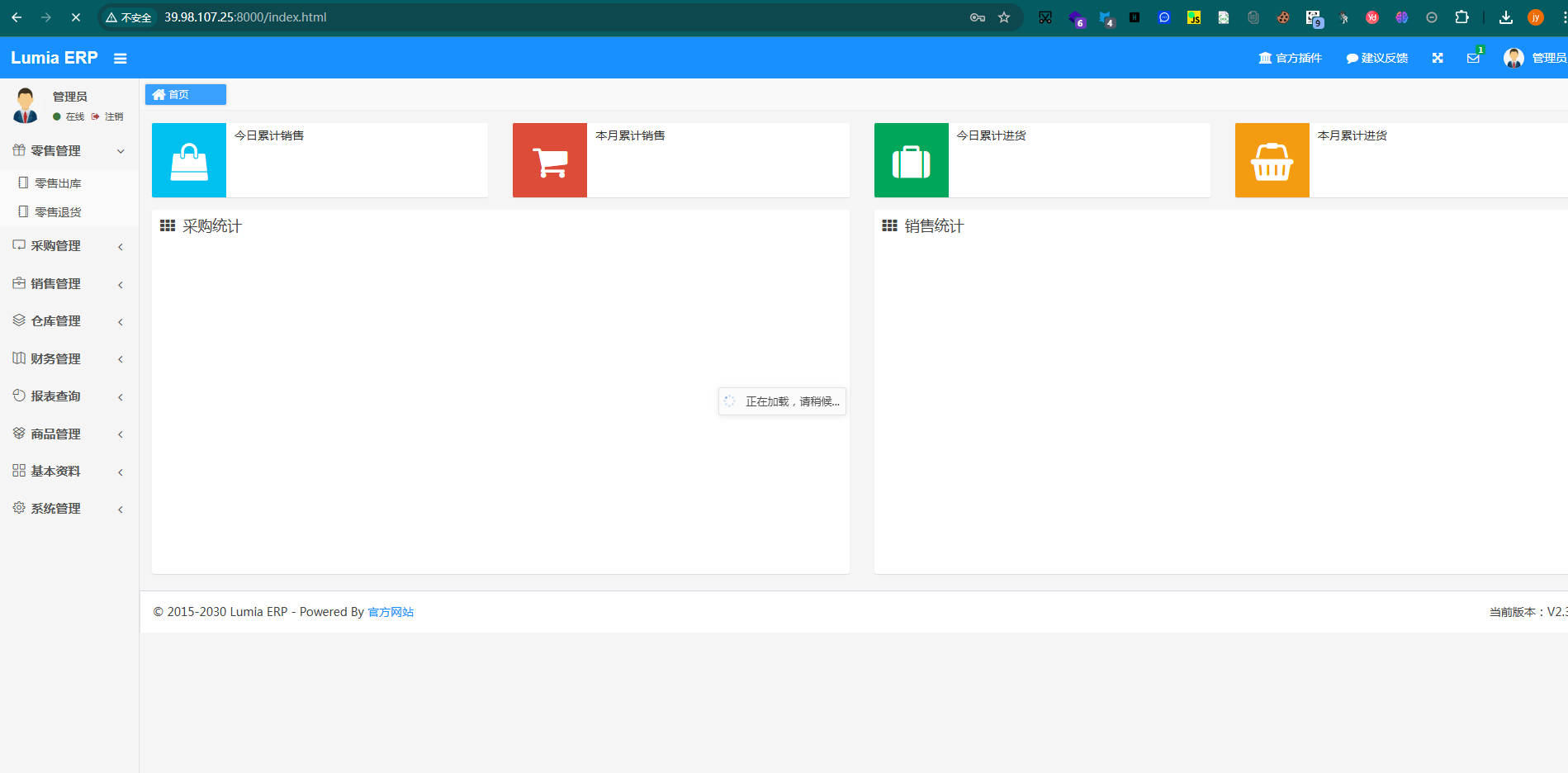This screenshot has width=1568, height=773.
Task: Expand the 系统管理 menu
Action: click(x=69, y=509)
